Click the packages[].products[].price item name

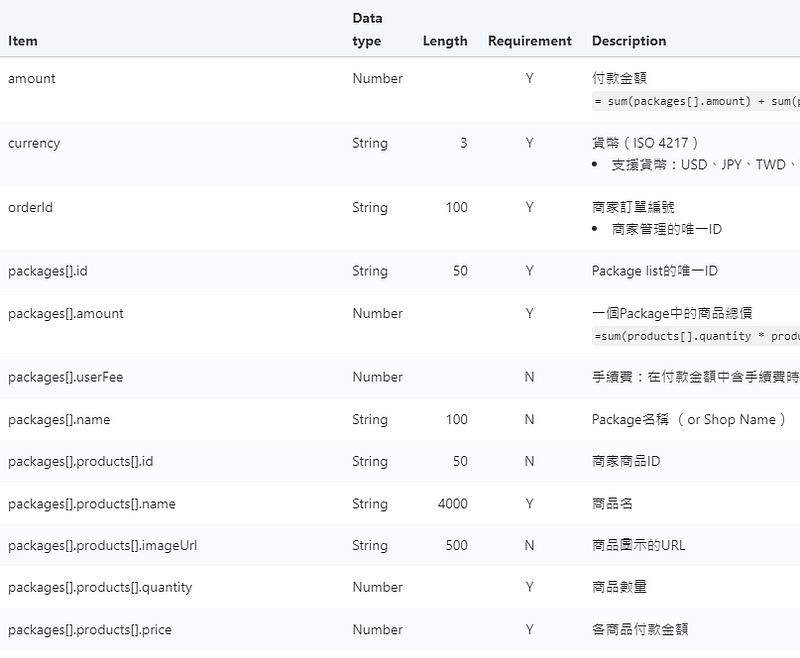[x=90, y=629]
